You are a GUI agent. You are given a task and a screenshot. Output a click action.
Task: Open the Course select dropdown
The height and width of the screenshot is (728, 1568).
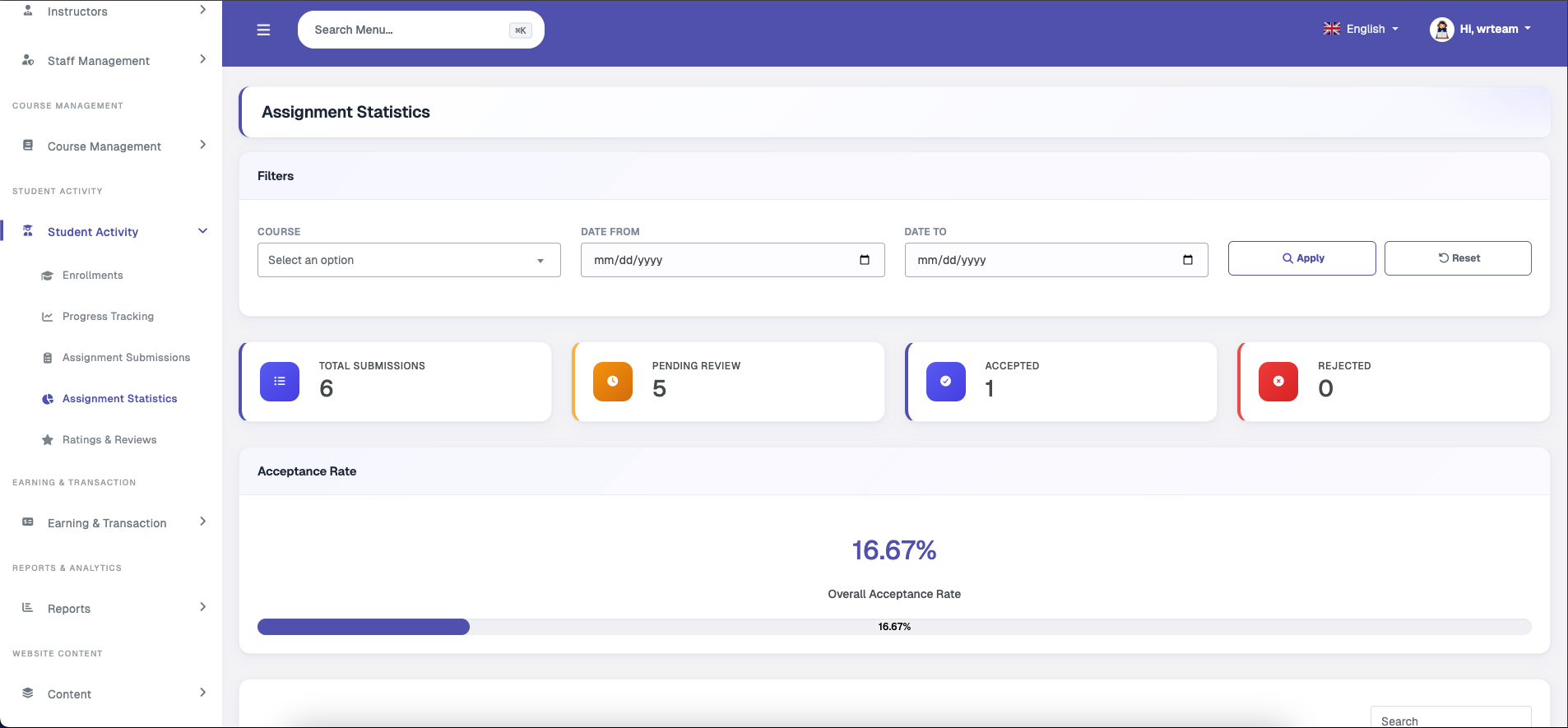(409, 260)
